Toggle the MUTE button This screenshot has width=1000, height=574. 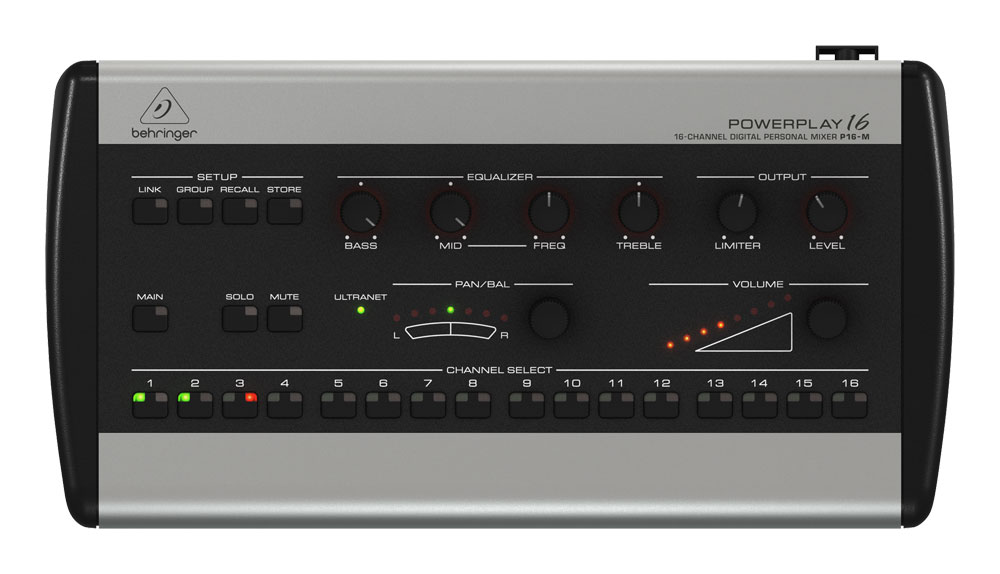click(284, 318)
